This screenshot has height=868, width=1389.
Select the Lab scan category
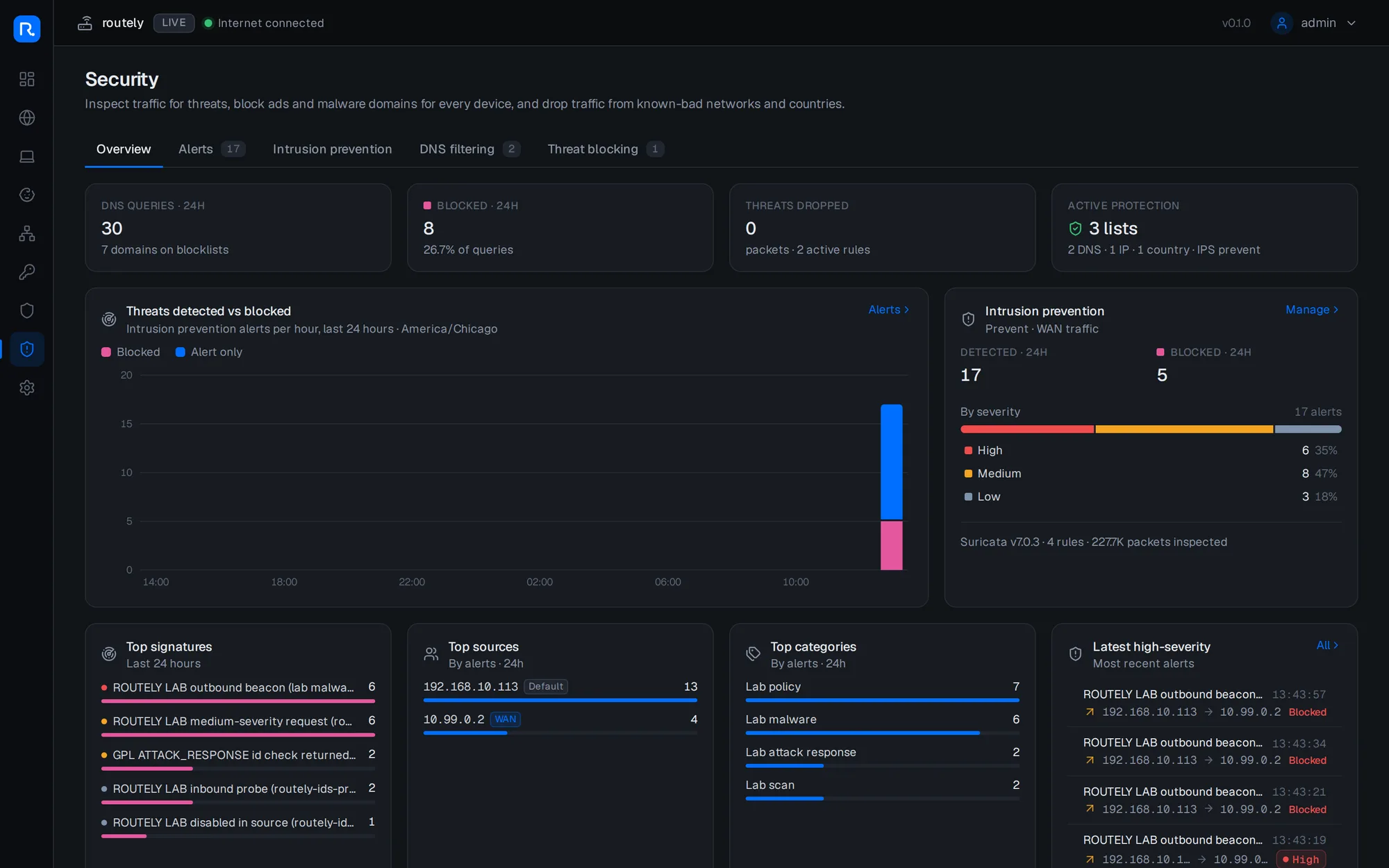click(x=883, y=789)
